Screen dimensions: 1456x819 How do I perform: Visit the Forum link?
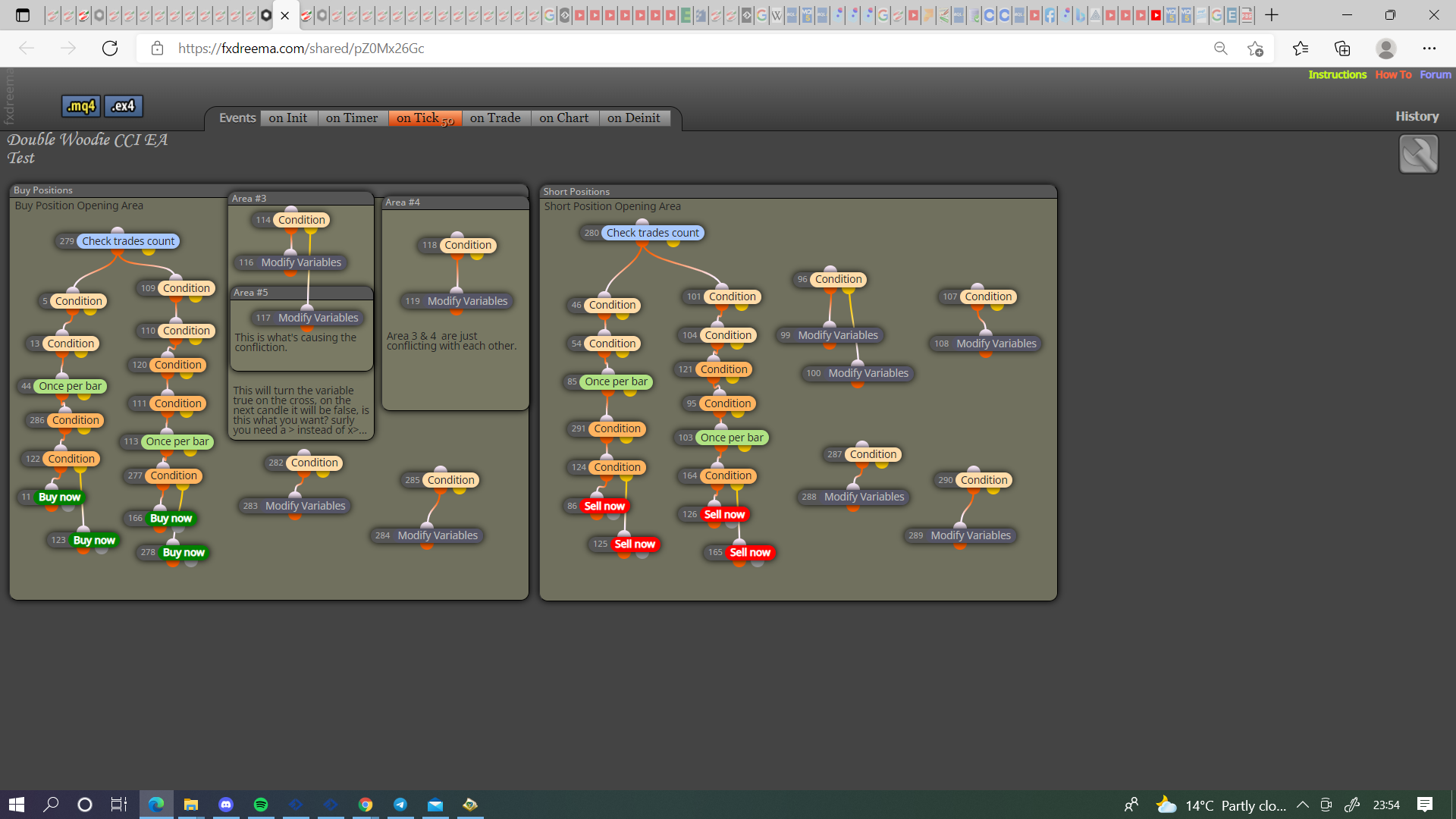coord(1436,74)
